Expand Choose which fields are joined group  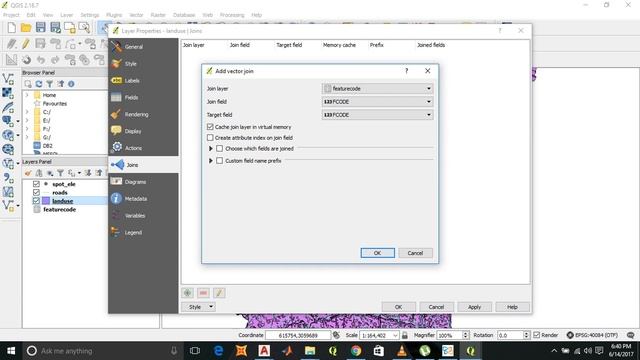[211, 149]
